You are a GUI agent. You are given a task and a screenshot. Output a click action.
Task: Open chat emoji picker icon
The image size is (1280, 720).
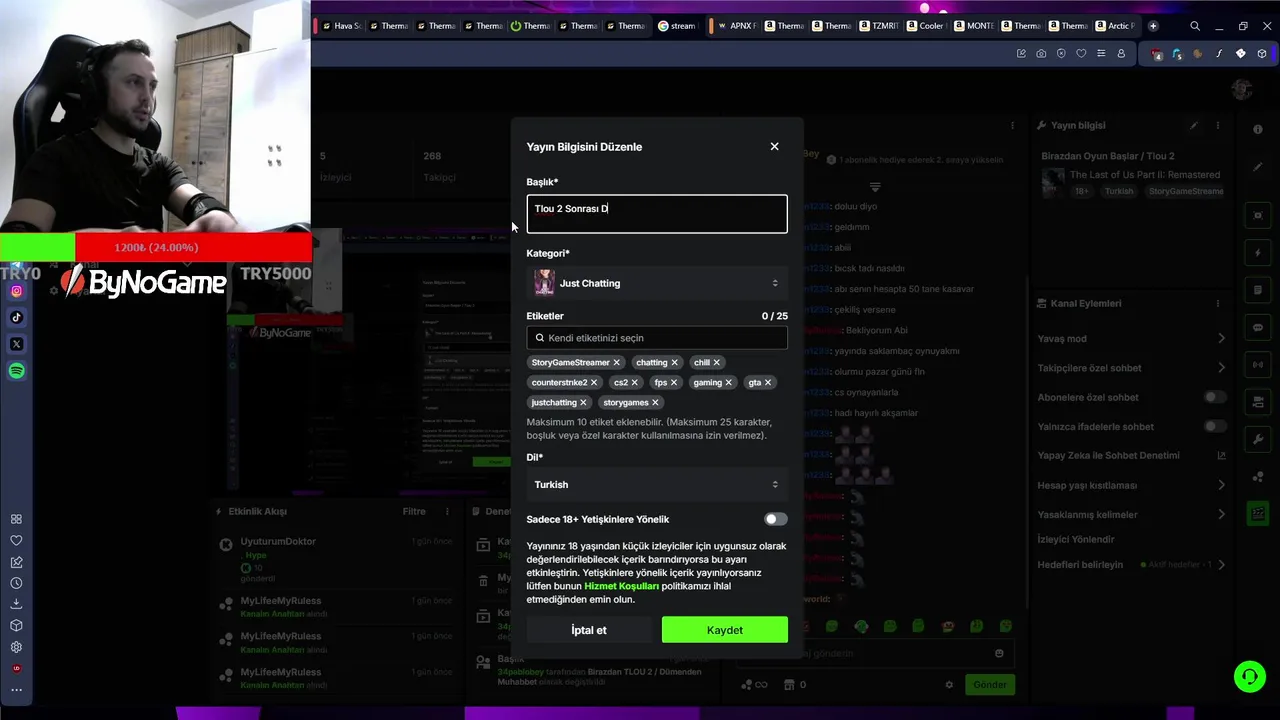tap(999, 653)
